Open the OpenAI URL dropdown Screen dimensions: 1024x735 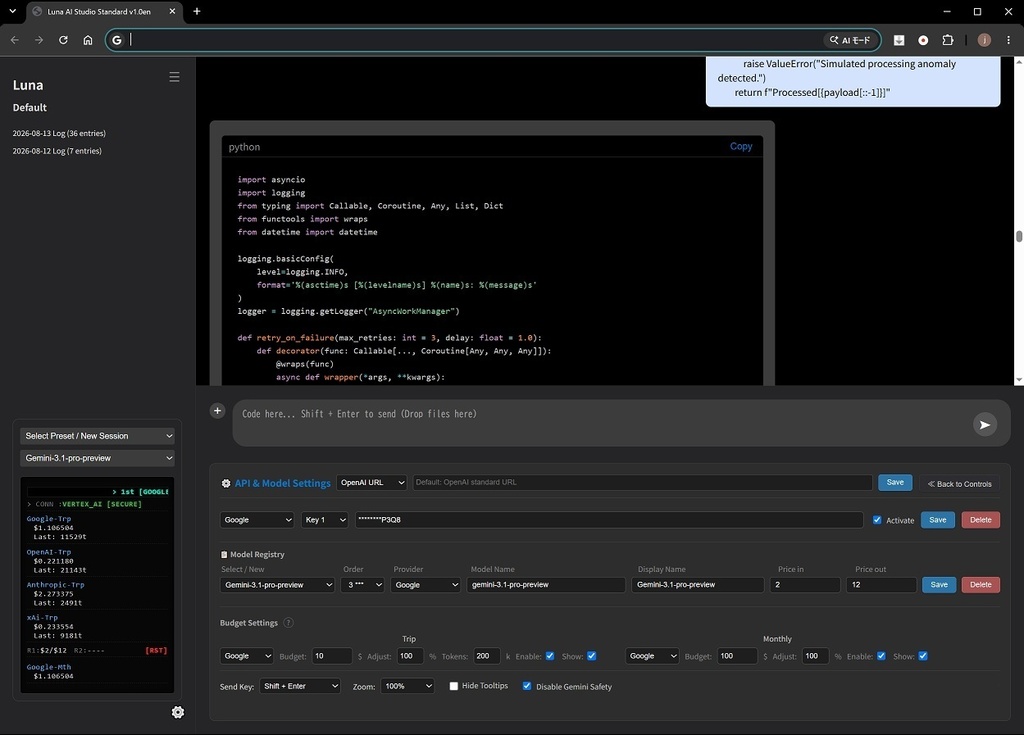(372, 483)
